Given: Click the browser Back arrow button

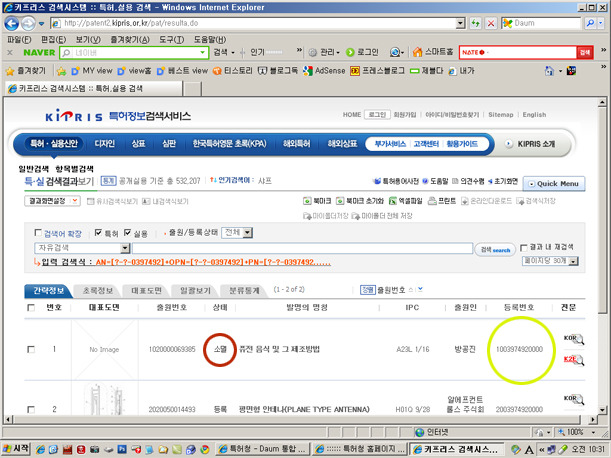Looking at the screenshot, I should (11, 23).
